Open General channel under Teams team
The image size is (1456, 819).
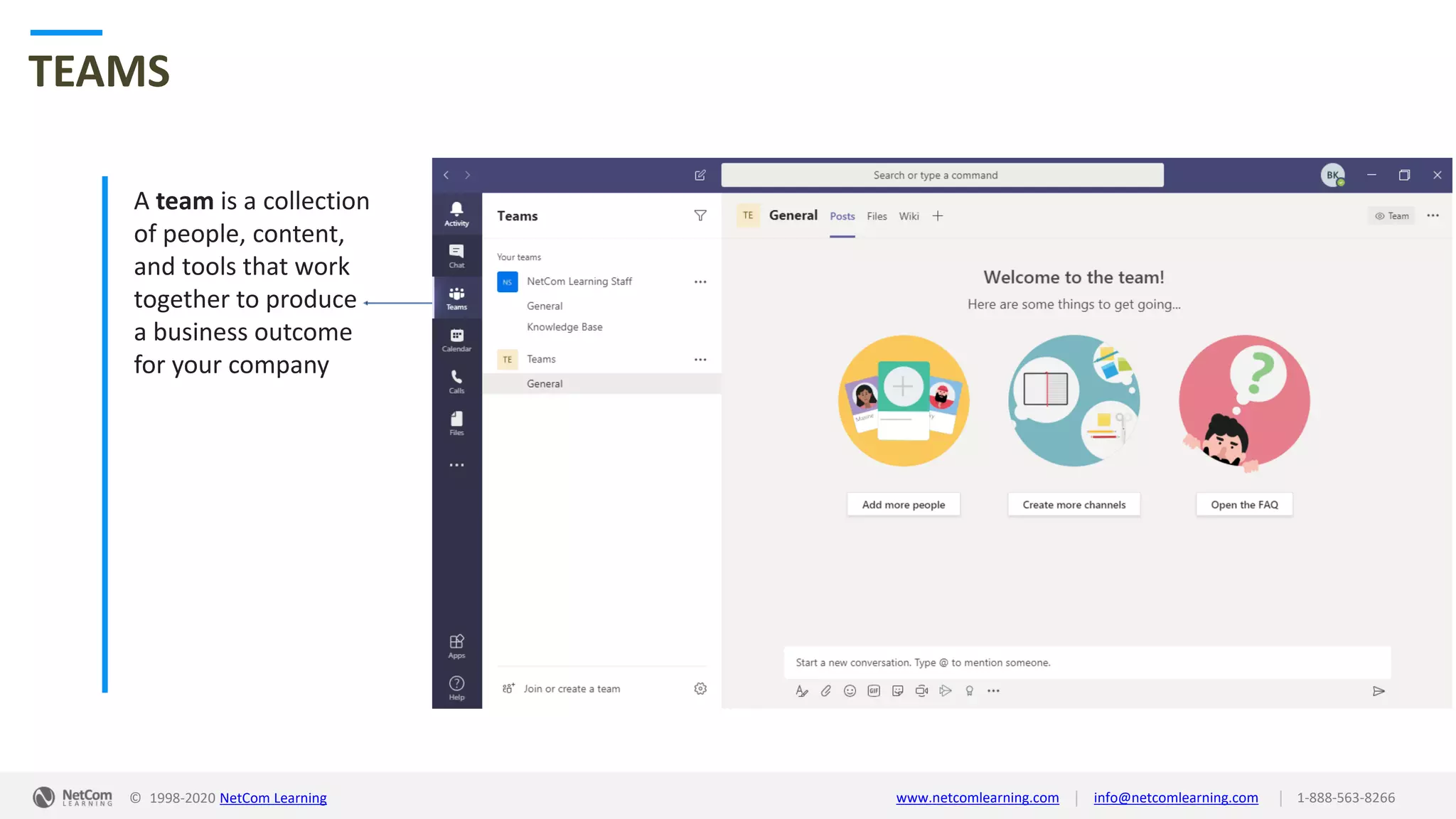(x=601, y=384)
